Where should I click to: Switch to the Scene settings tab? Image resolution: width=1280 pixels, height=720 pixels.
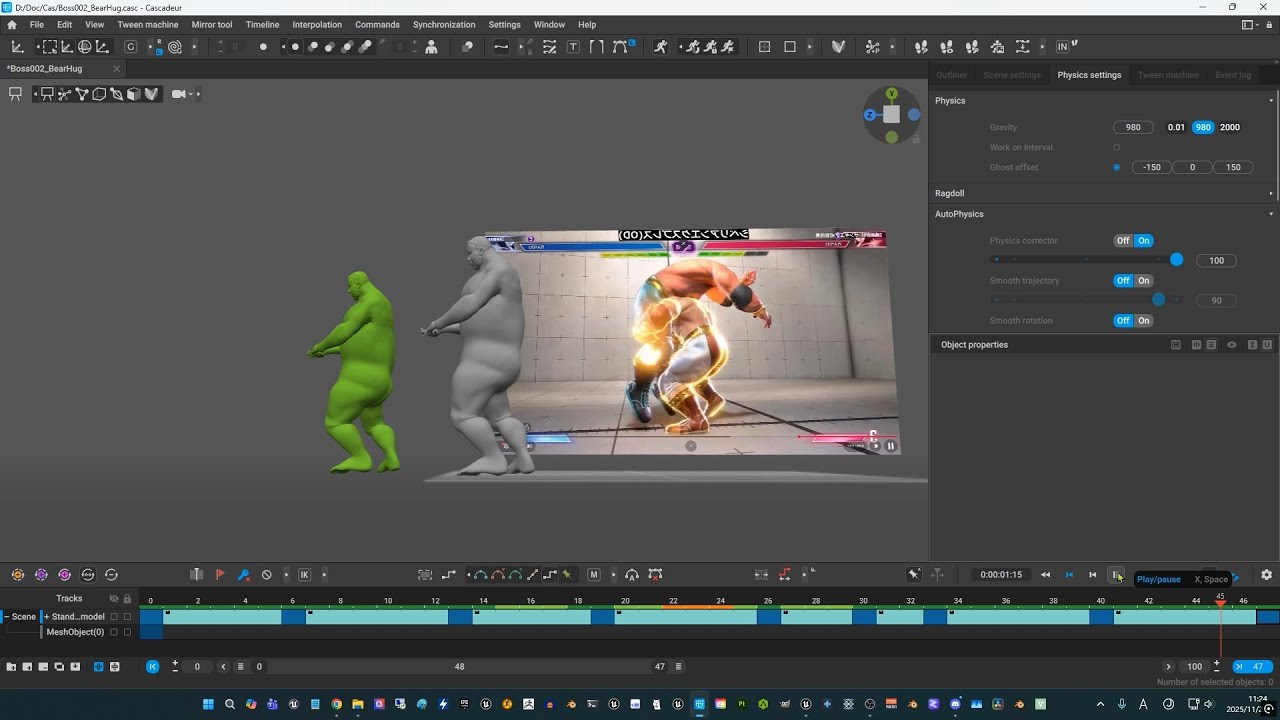[1012, 75]
